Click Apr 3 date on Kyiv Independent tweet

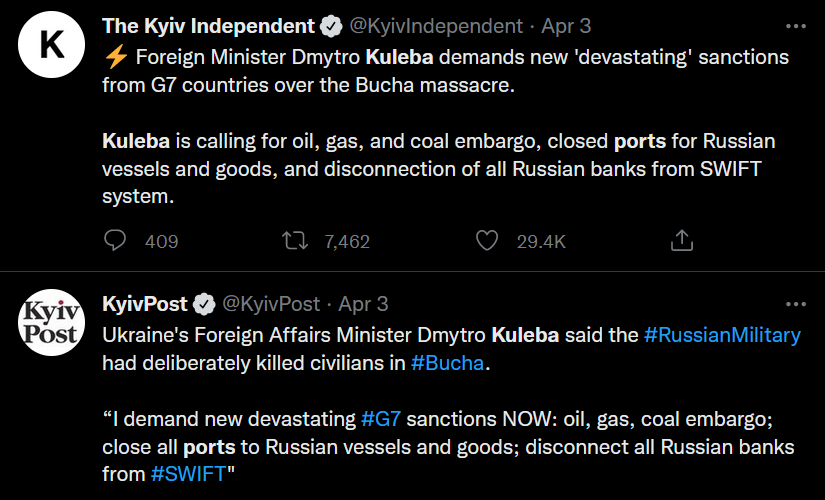point(566,26)
